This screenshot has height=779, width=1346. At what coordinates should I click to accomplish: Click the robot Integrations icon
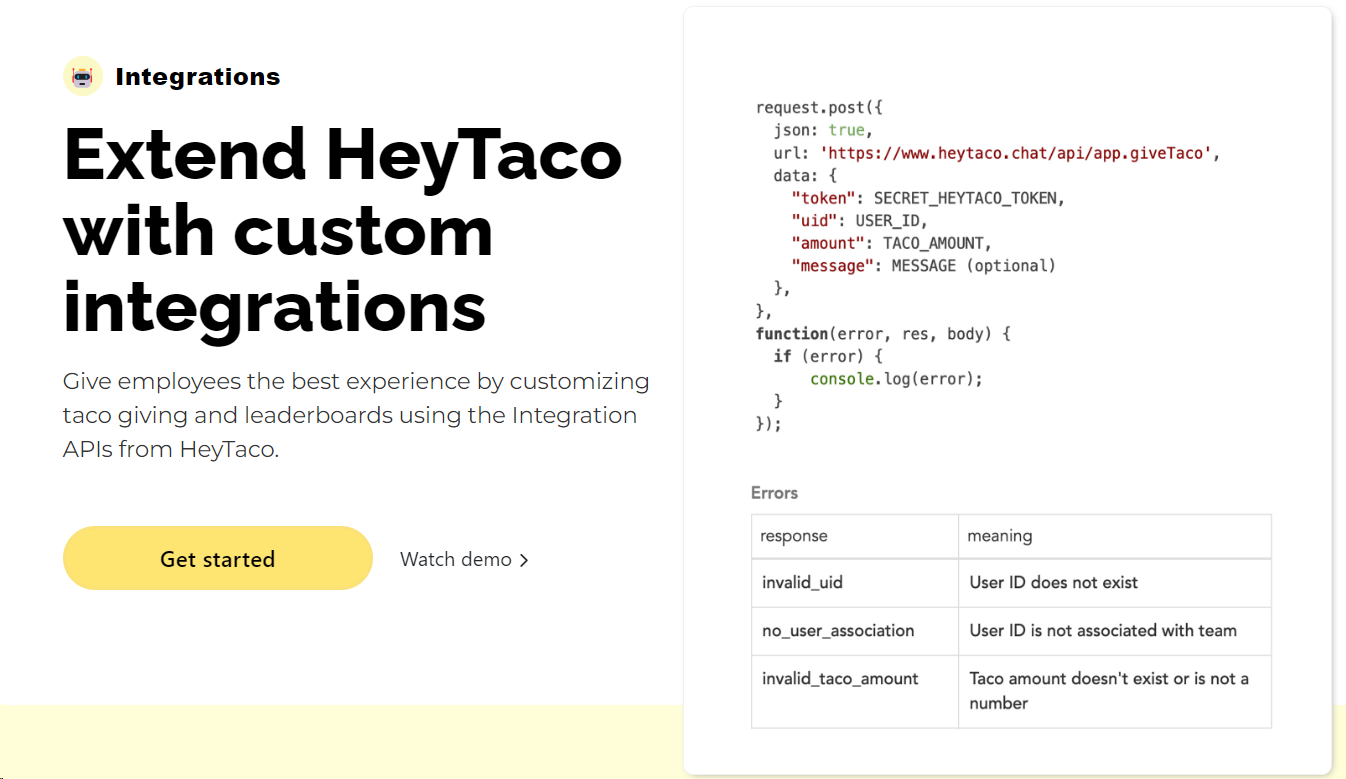(83, 76)
